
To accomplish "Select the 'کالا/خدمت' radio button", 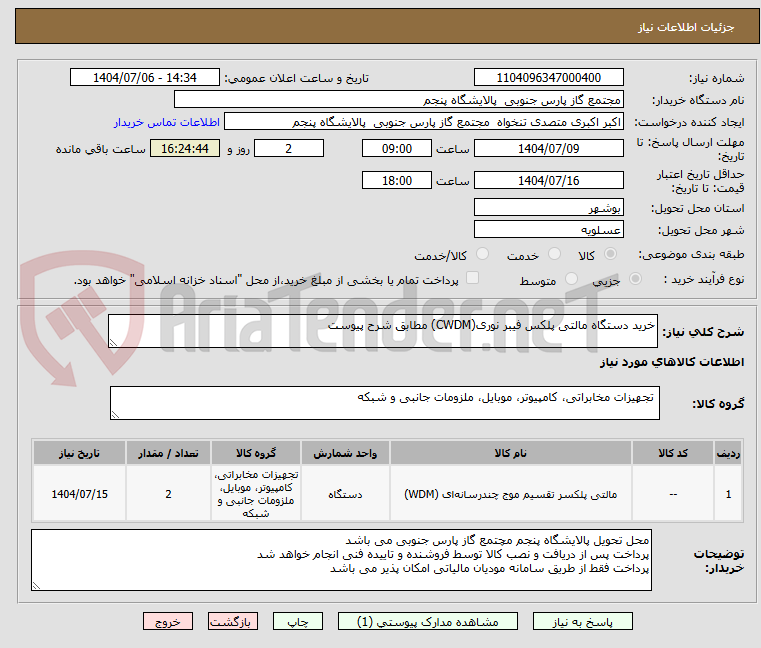I will (x=482, y=254).
